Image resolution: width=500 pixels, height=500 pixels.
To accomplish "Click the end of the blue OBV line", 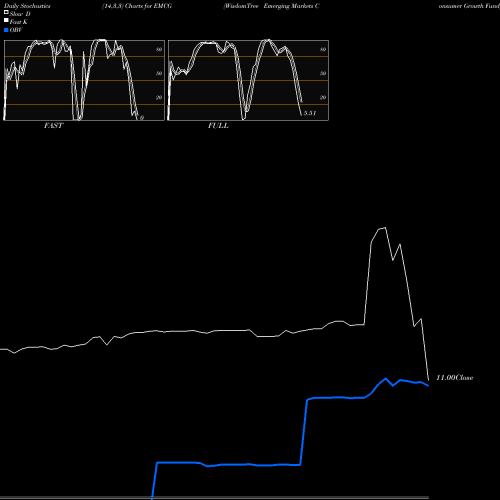I will coord(428,386).
